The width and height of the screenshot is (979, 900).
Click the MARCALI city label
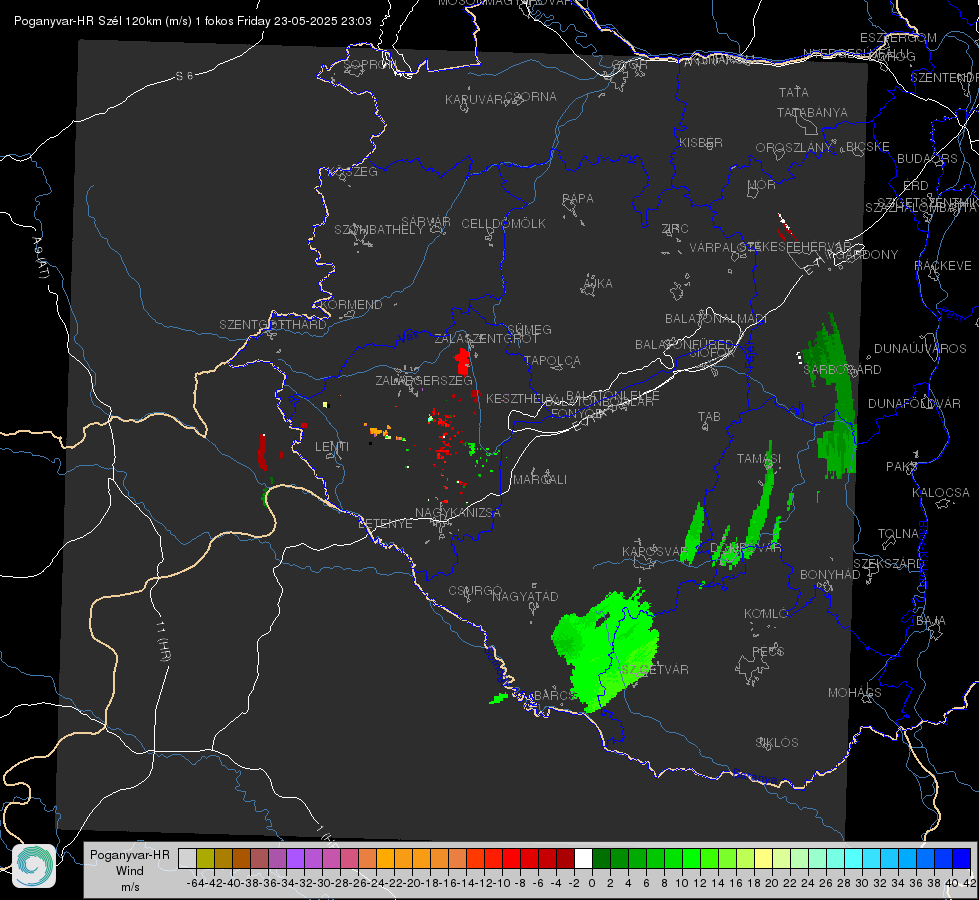(540, 480)
